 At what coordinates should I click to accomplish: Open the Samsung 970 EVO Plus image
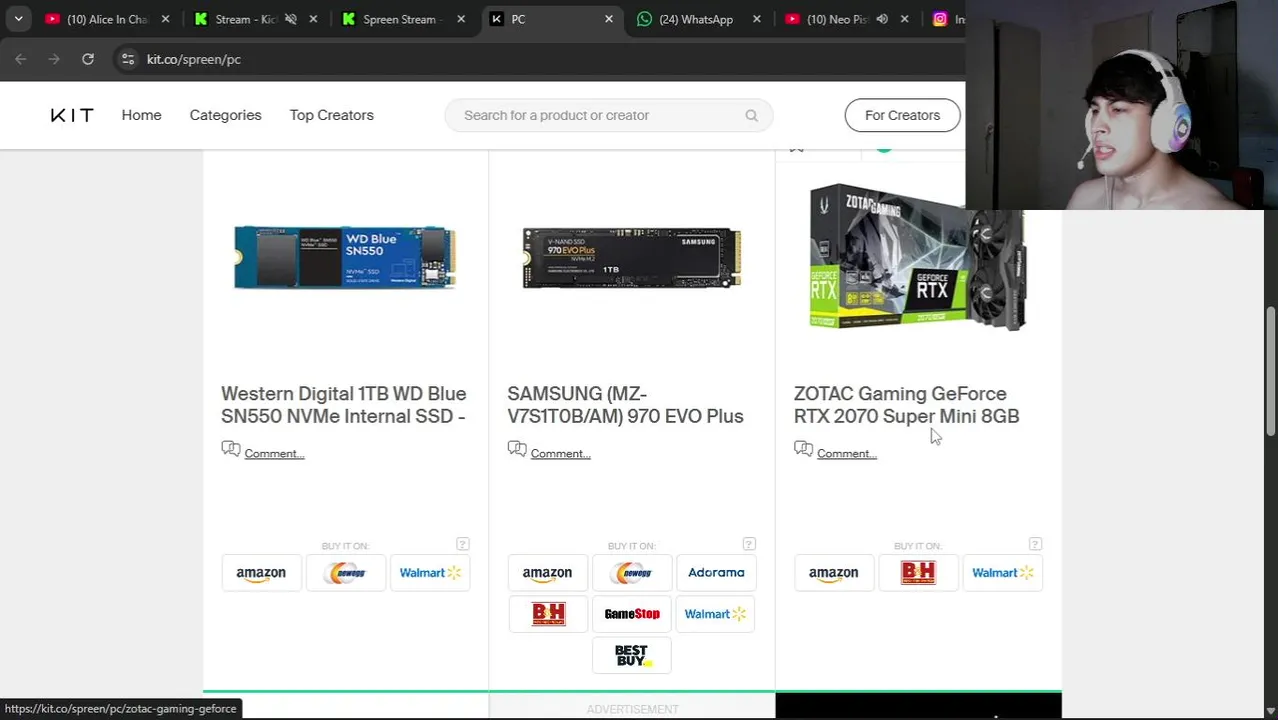631,257
